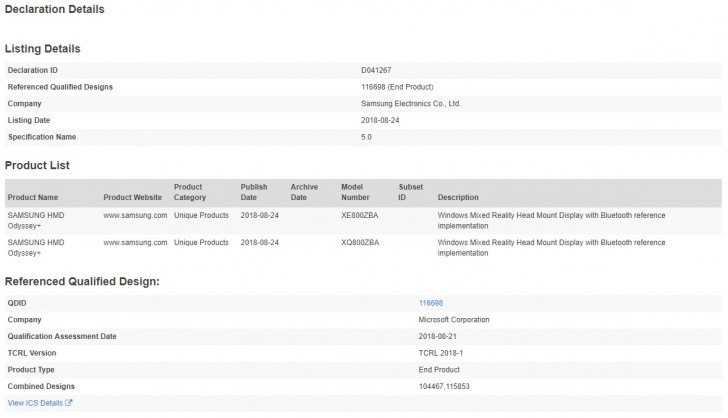728x418 pixels.
Task: Select the XQ800ZBA model number cell
Action: (360, 242)
